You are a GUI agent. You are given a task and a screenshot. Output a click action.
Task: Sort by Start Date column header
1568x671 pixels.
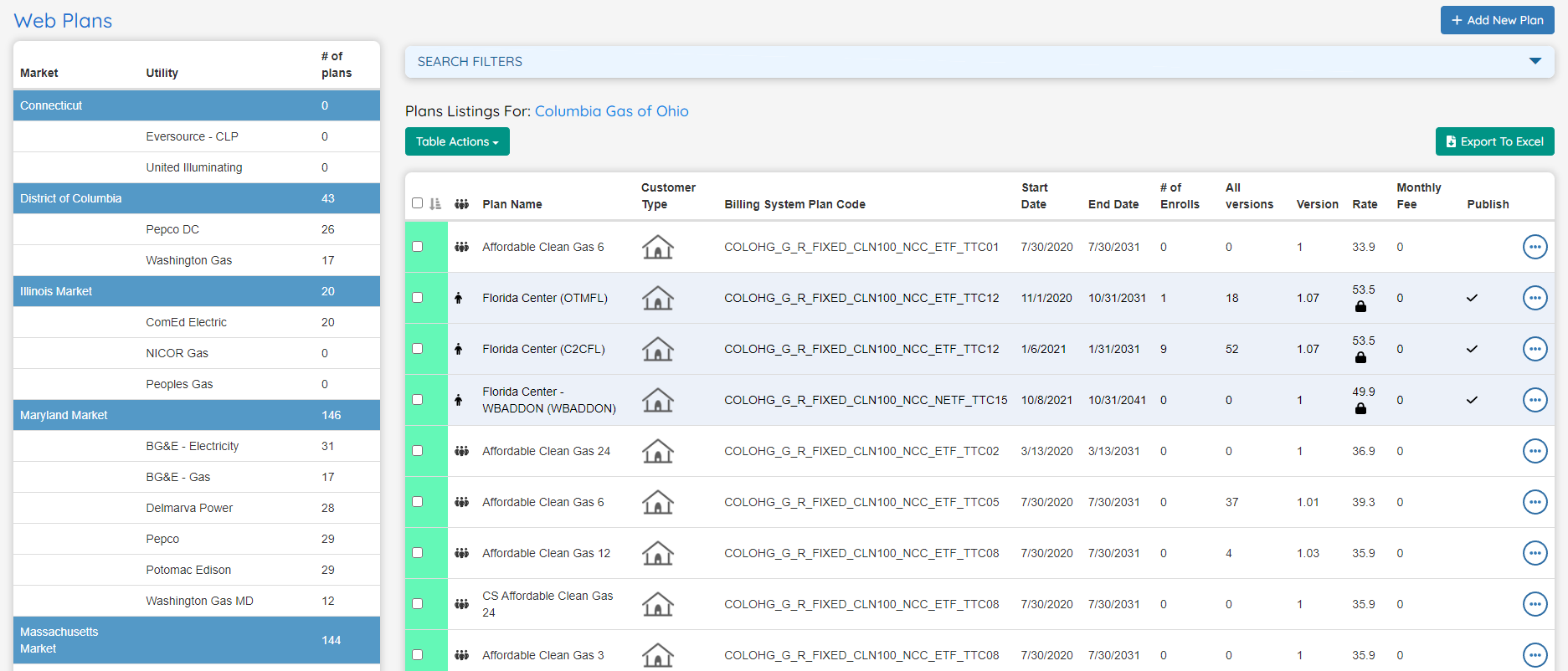tap(1034, 196)
